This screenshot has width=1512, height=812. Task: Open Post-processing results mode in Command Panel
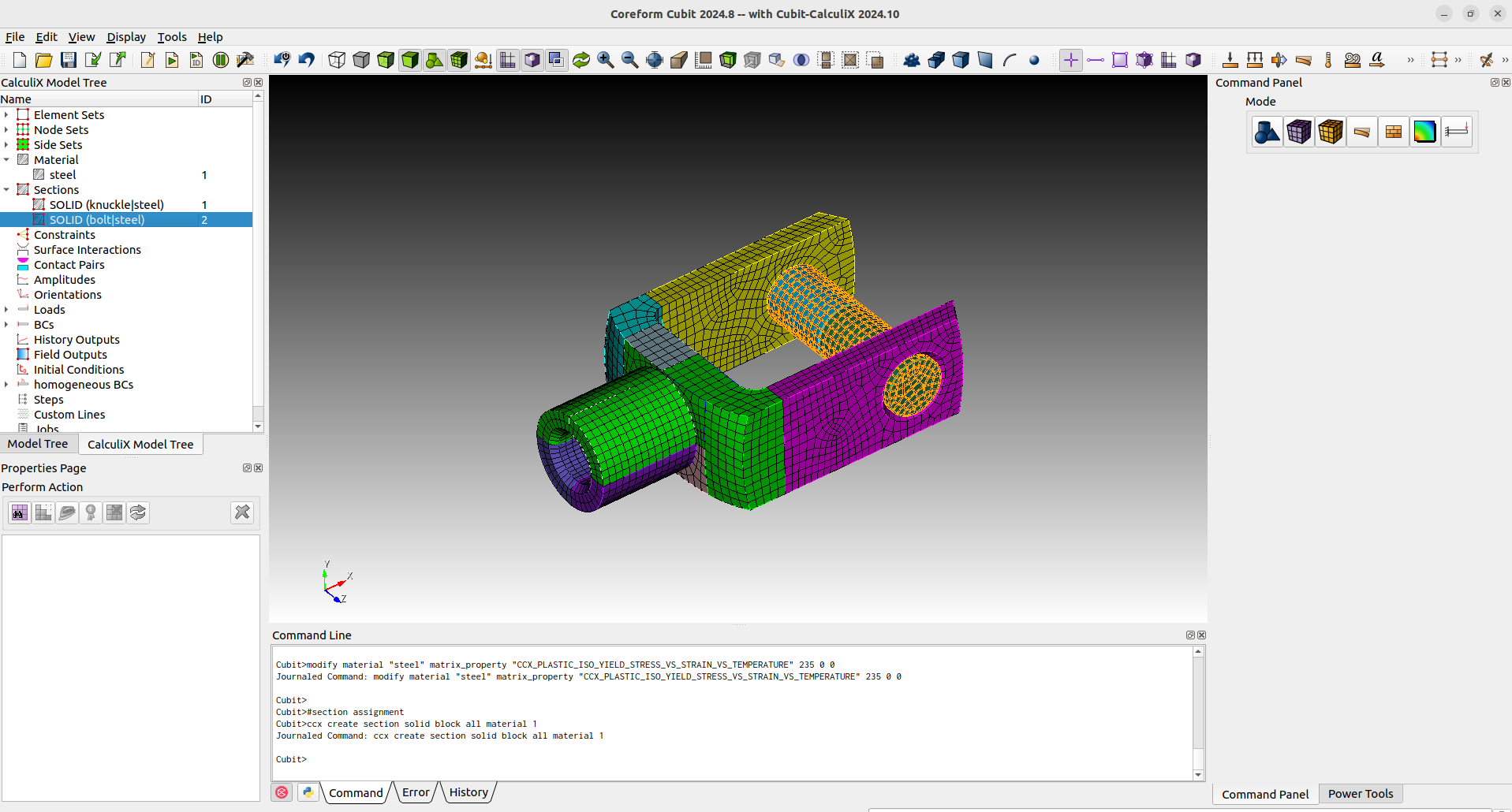1425,131
